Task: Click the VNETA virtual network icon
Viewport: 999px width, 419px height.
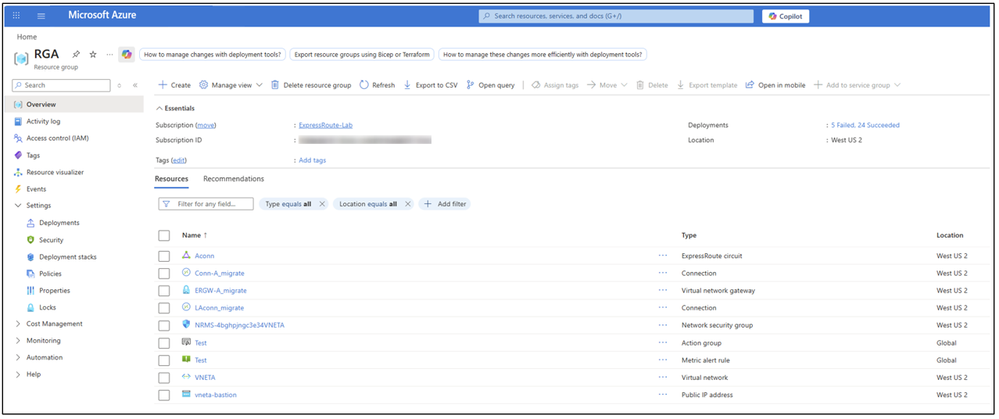Action: pos(186,377)
